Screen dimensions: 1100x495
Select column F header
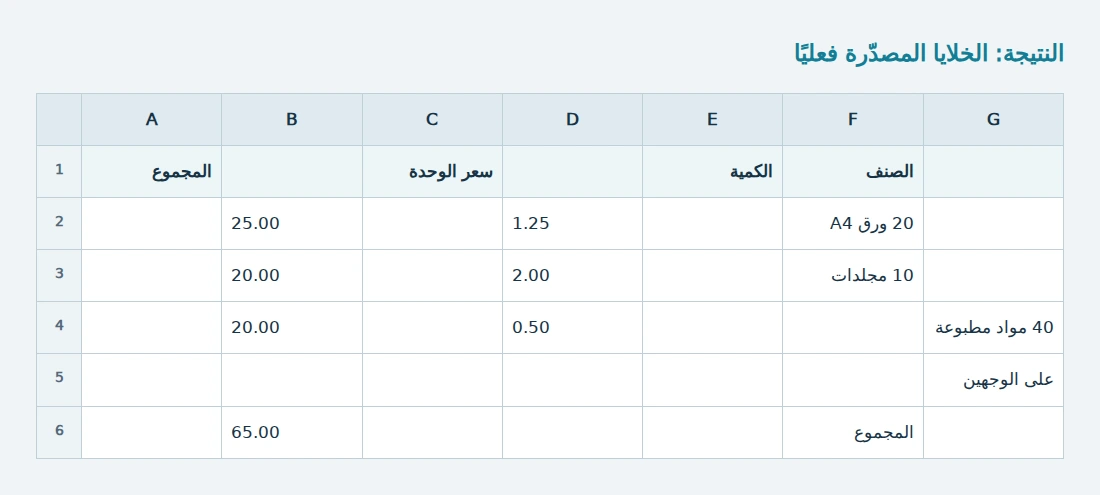853,120
